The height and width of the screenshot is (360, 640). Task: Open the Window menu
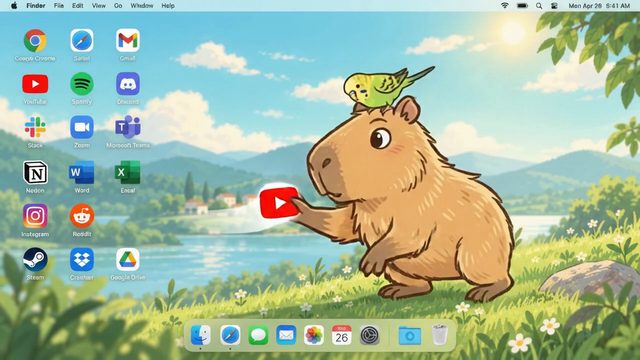tap(142, 6)
